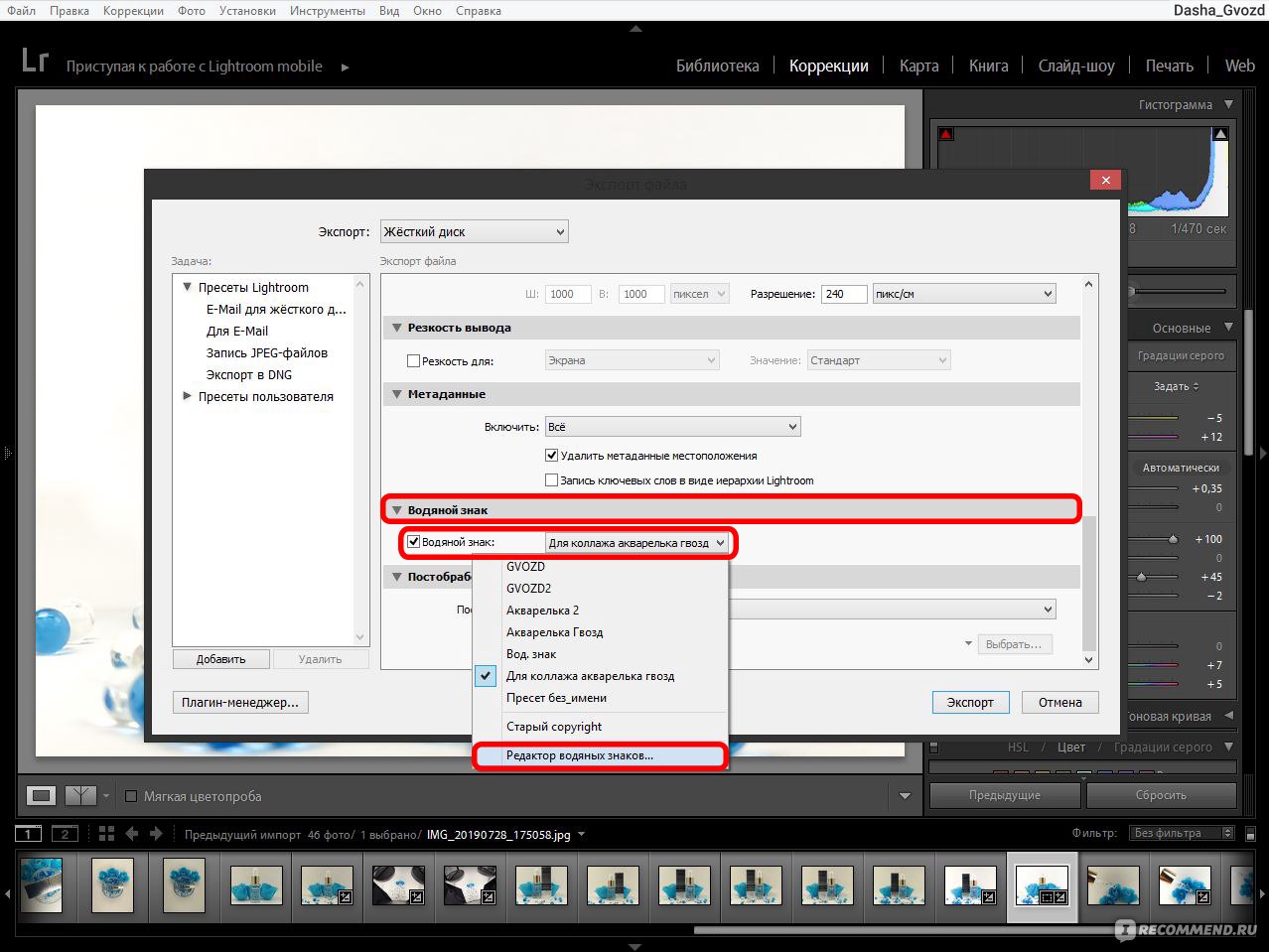1269x952 pixels.
Task: Open the Без фильтра filter dropdown
Action: pos(1183,834)
